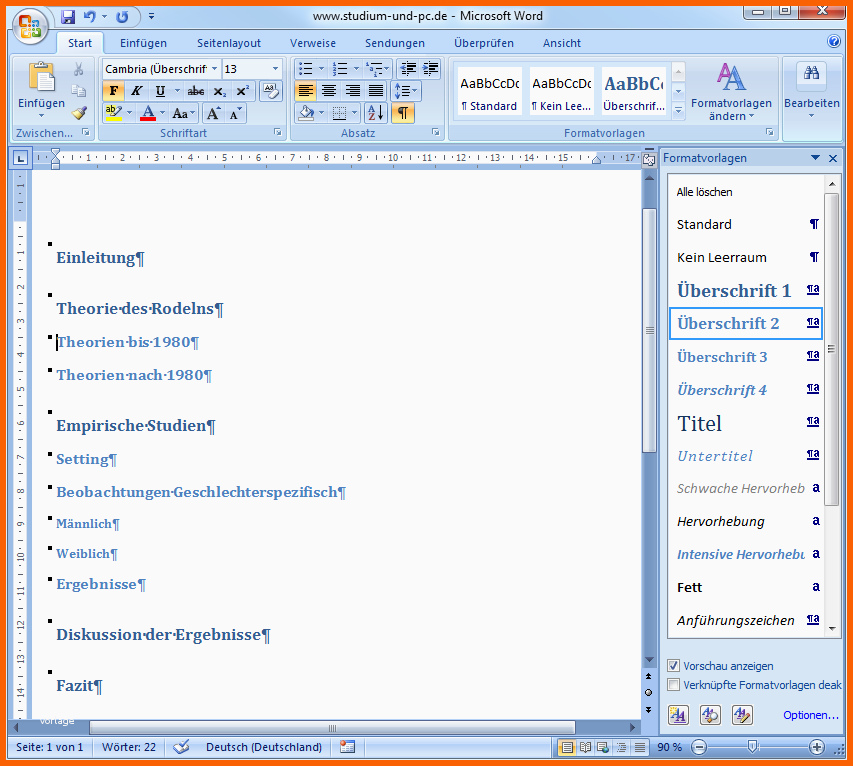
Task: Expand the styles gallery More arrow
Action: tap(678, 110)
